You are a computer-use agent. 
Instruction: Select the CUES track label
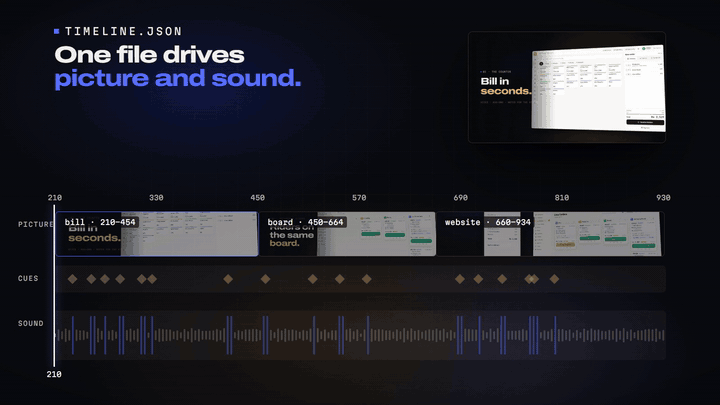pos(28,278)
